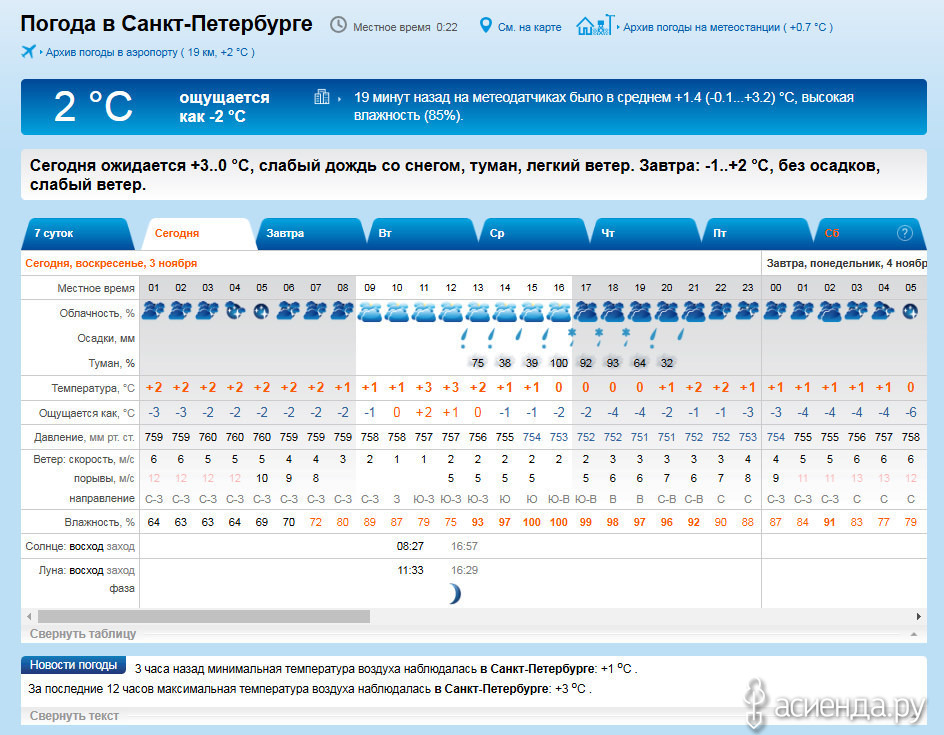Collapse the table via Свернуть таблицу
944x735 pixels.
point(82,633)
